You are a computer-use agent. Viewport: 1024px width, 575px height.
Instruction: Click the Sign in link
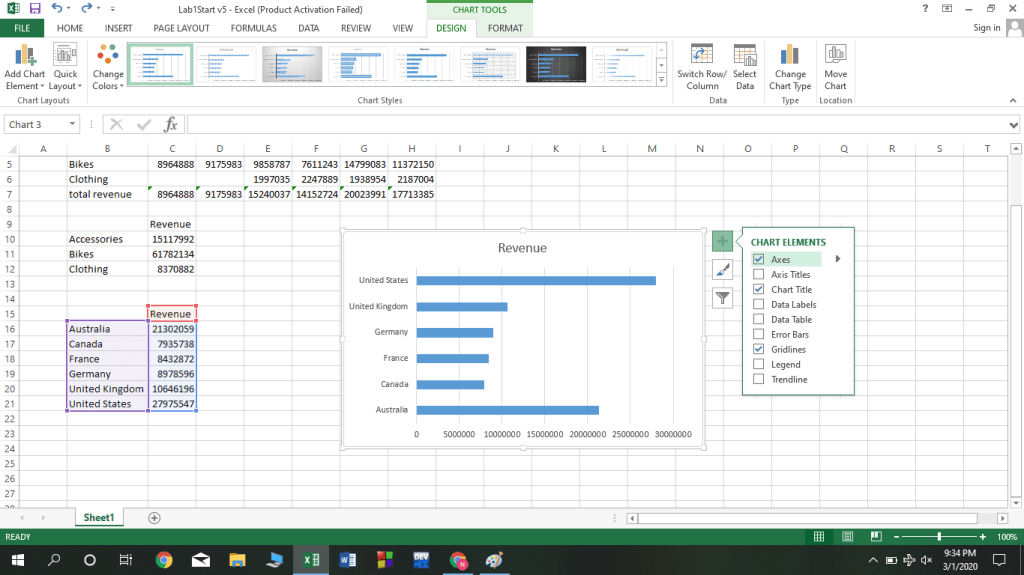tap(986, 28)
